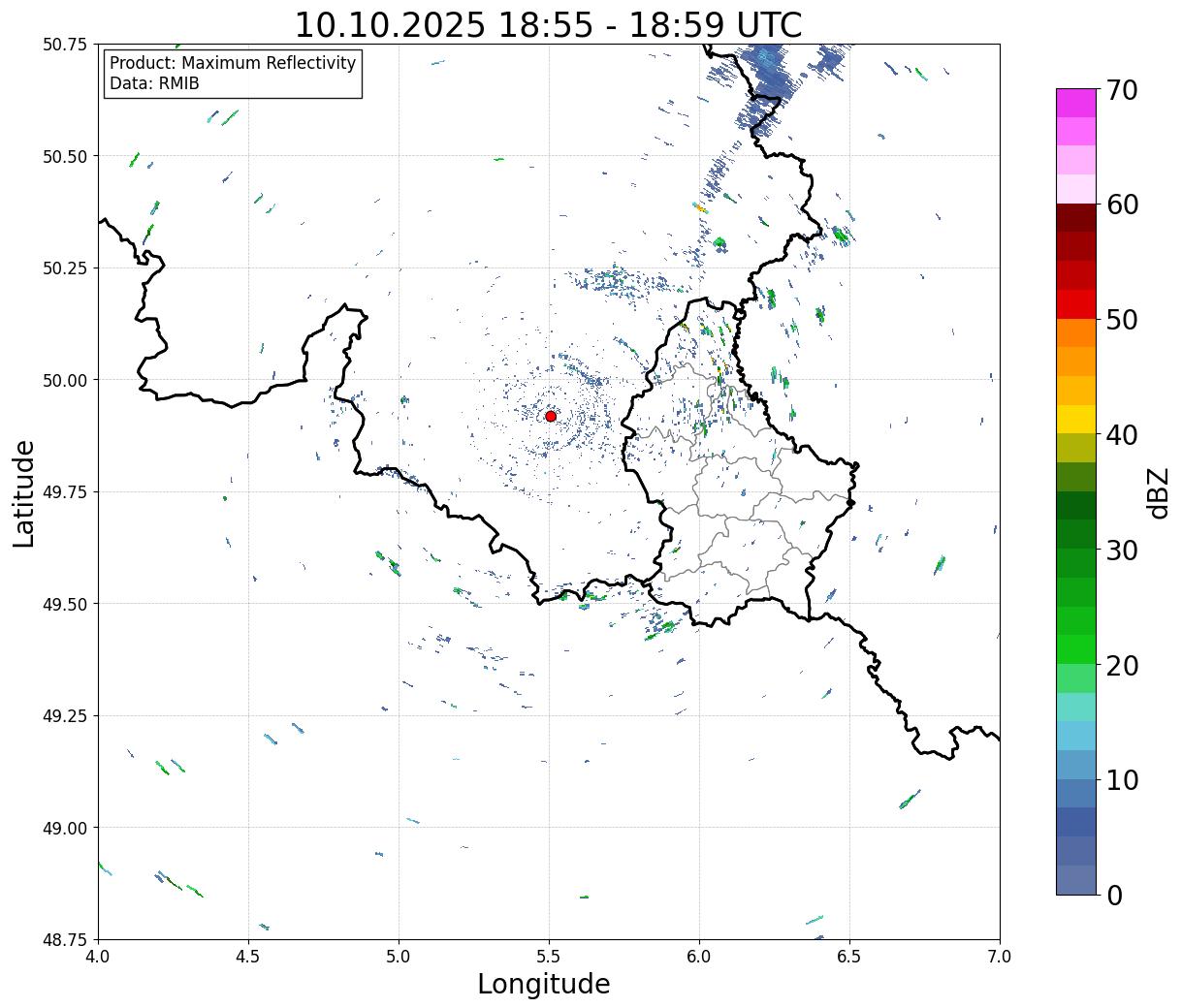The width and height of the screenshot is (1182, 1008).
Task: Click the latitude tick label 50.00
Action: [x=65, y=380]
